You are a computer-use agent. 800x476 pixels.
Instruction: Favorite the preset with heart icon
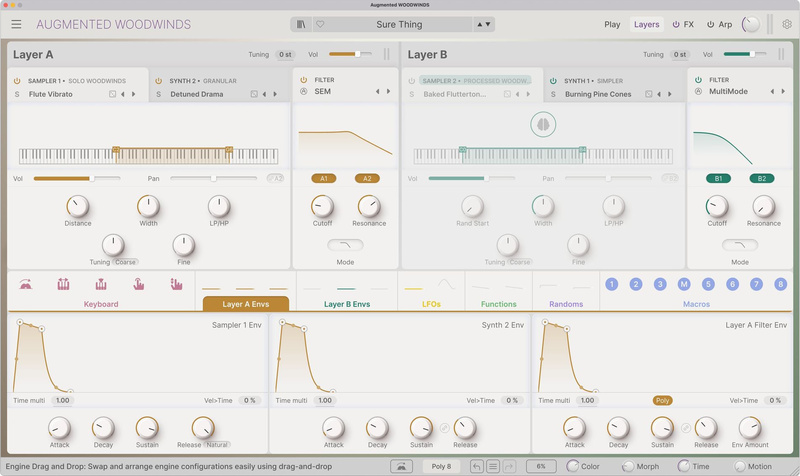tap(320, 24)
